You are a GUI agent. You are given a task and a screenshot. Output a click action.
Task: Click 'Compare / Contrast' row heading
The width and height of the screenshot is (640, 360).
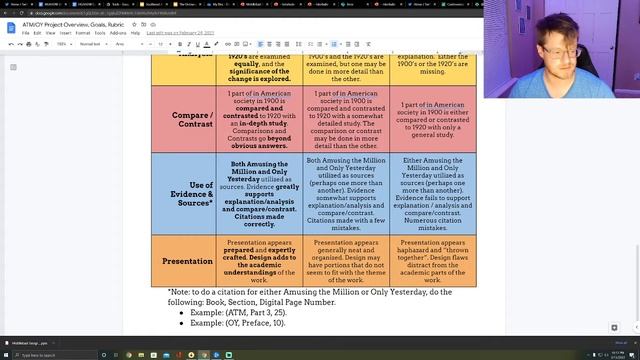[x=192, y=119]
